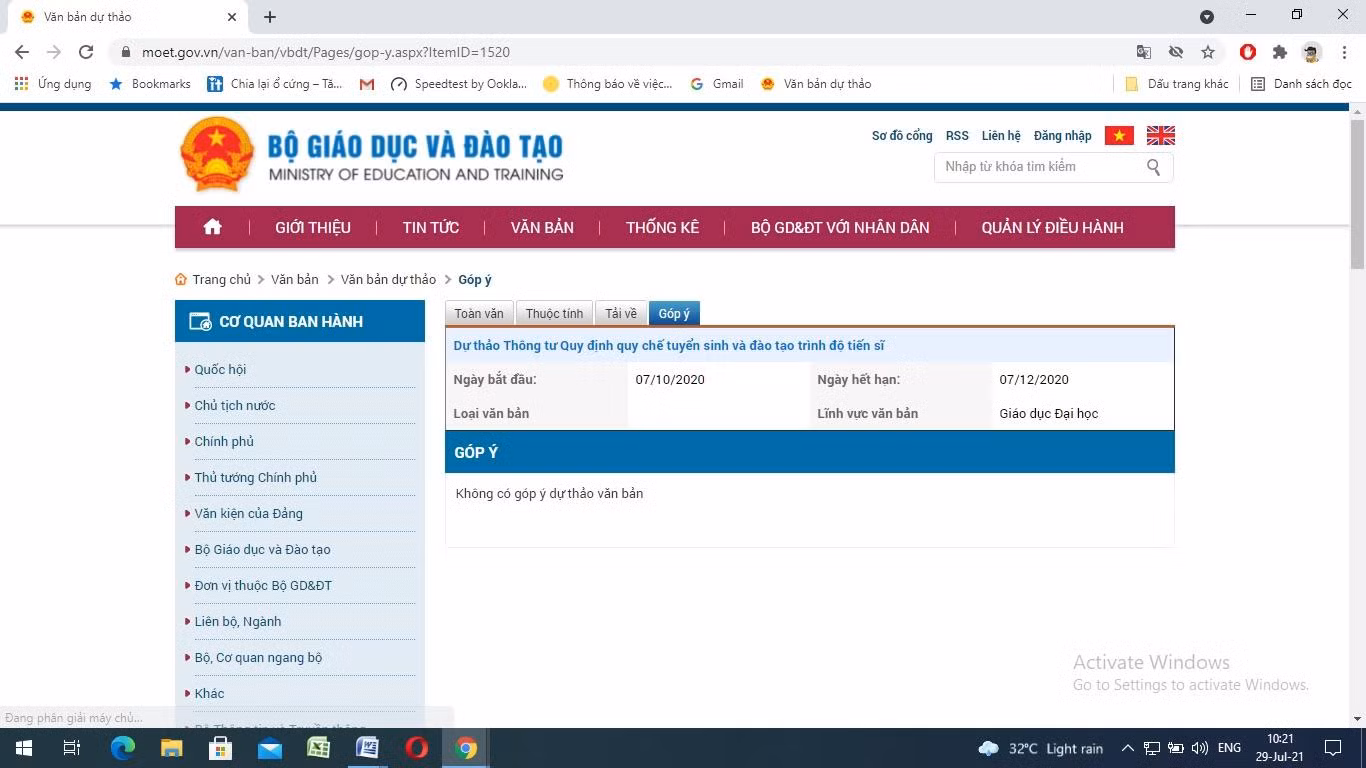Open BỘ GD&ĐT VỚI NHÂN DÂN menu
1366x768 pixels.
840,227
